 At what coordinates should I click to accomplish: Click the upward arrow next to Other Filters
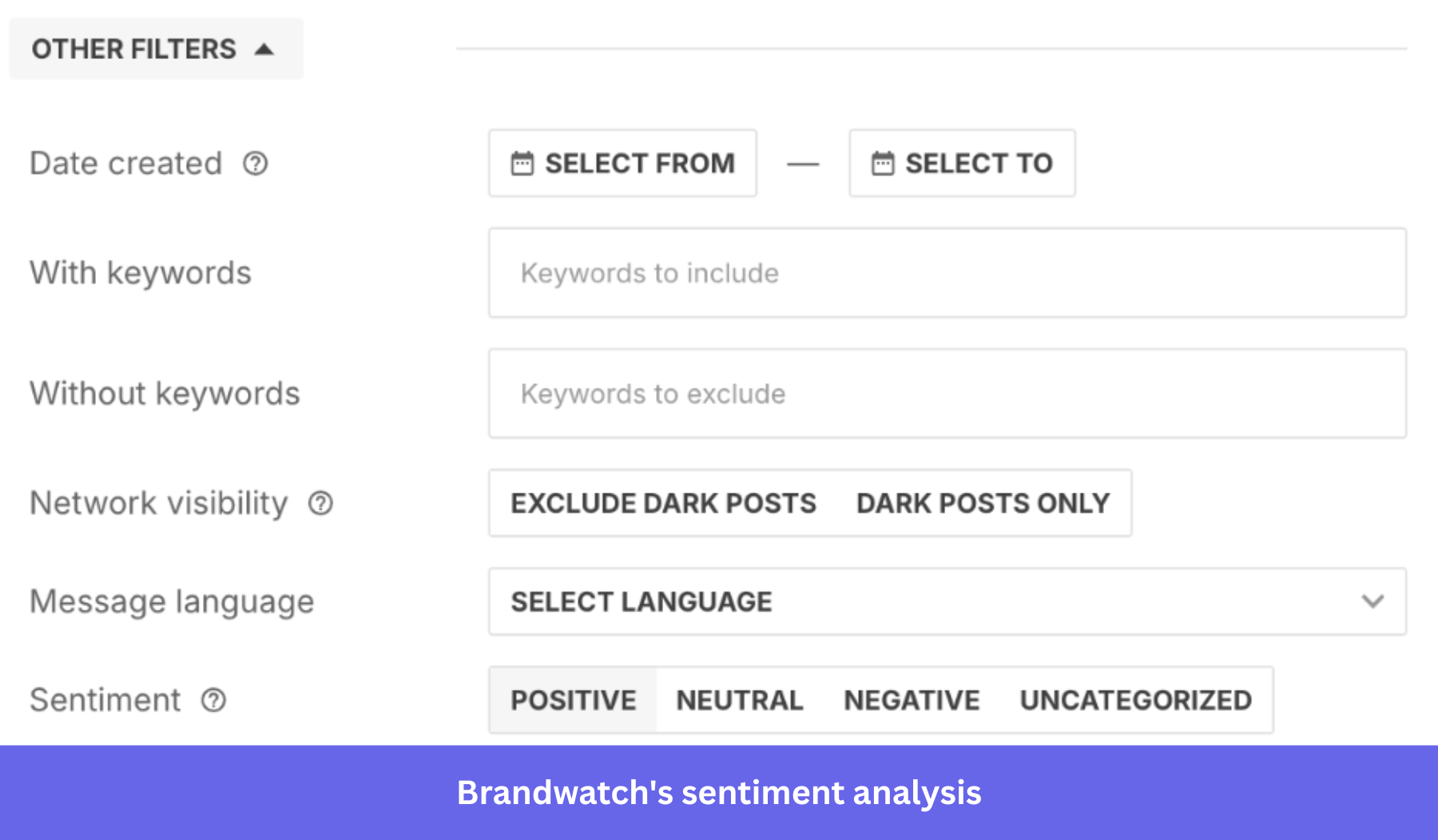pyautogui.click(x=263, y=48)
